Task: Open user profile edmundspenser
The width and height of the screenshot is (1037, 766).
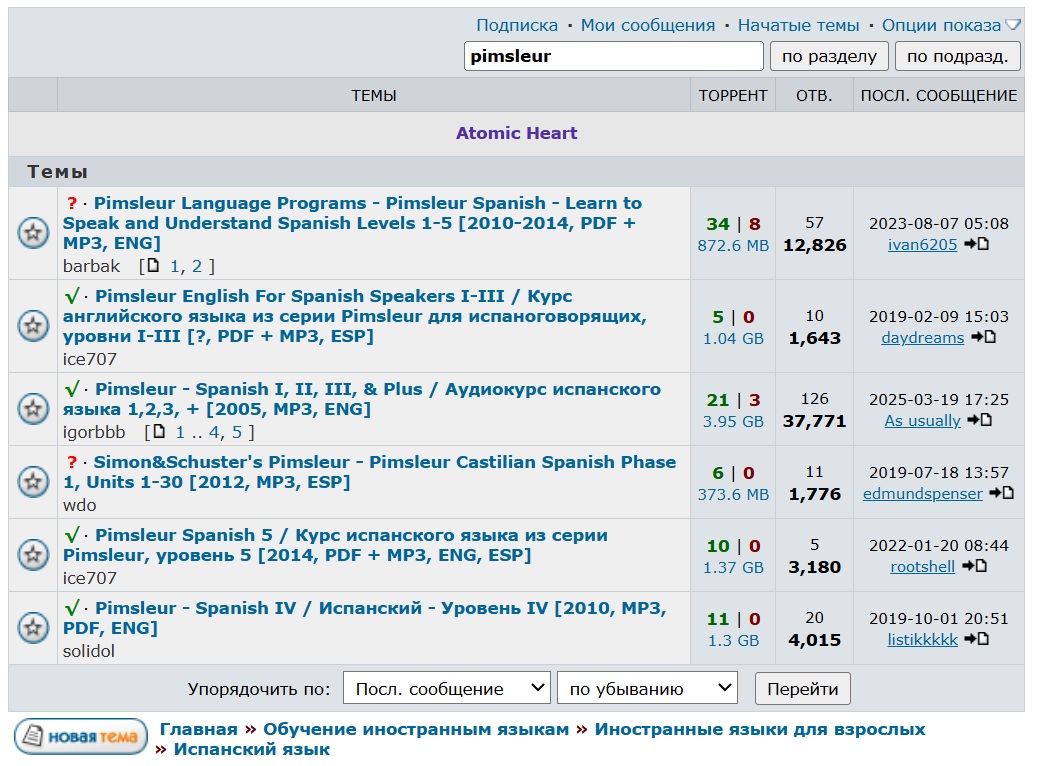Action: coord(923,493)
